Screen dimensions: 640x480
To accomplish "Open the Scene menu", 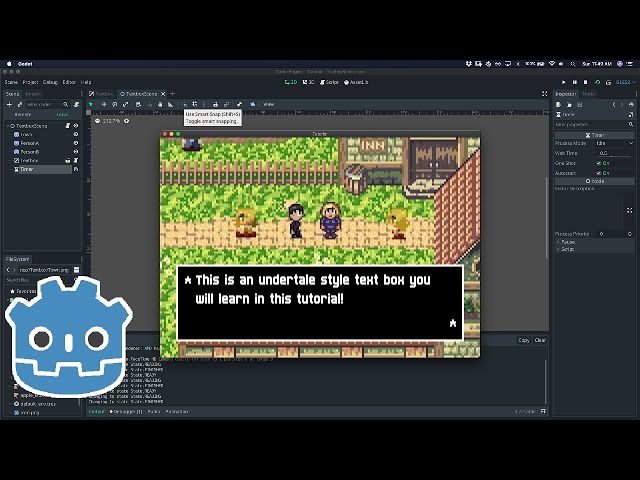I will pos(11,82).
